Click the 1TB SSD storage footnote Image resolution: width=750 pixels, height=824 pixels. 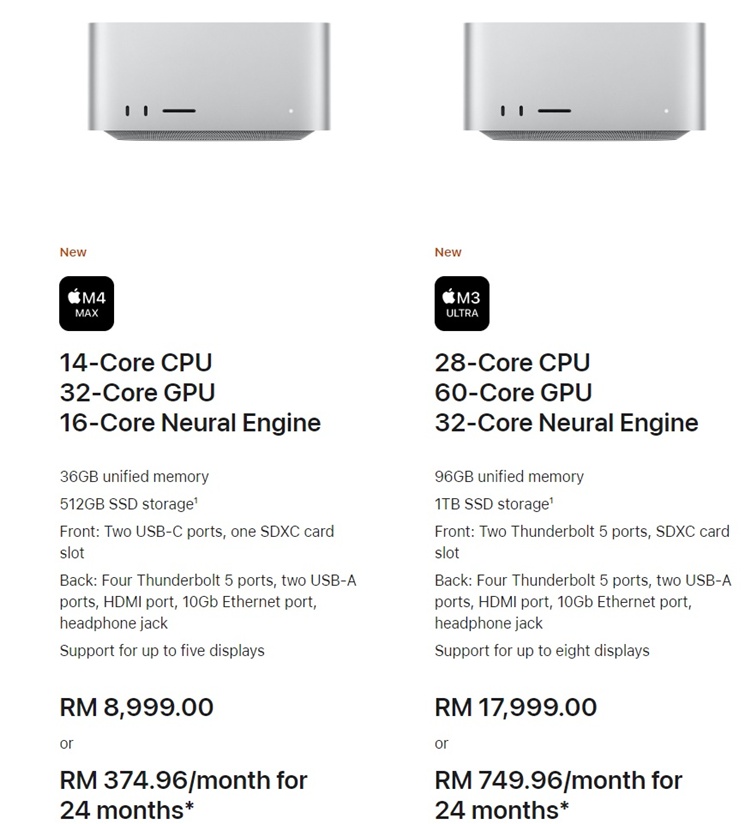(x=552, y=500)
